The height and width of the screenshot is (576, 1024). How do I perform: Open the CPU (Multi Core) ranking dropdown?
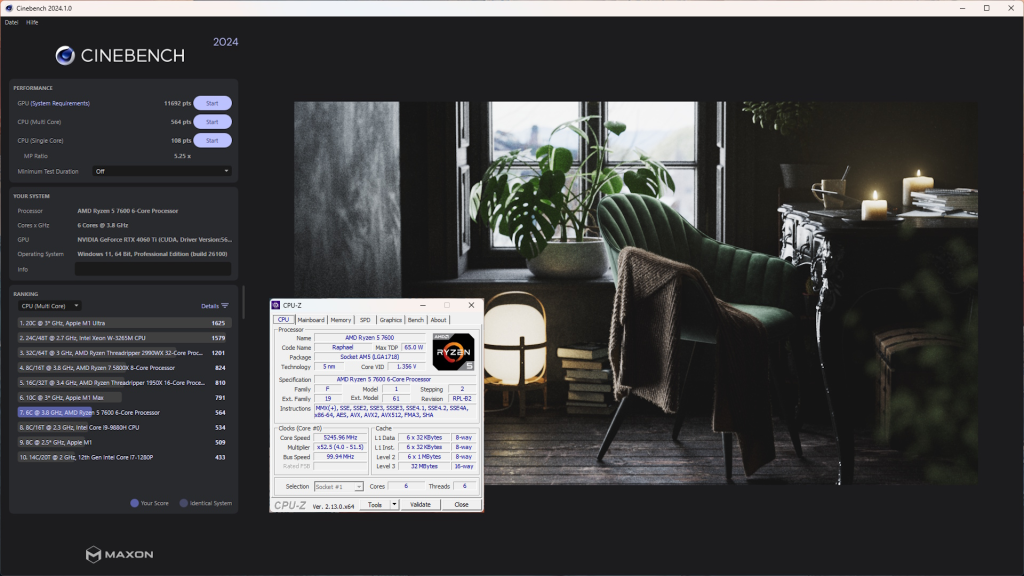click(50, 306)
